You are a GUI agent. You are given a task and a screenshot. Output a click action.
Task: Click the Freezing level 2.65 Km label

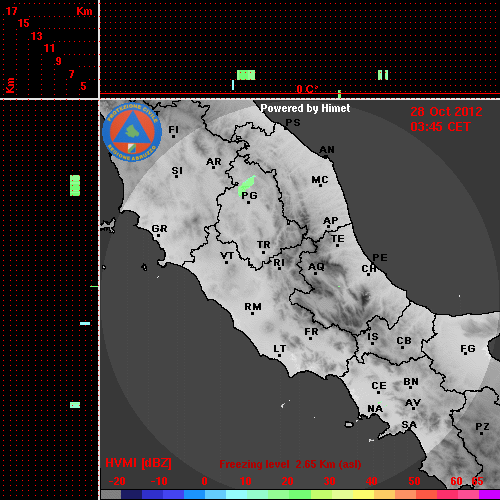coord(290,464)
